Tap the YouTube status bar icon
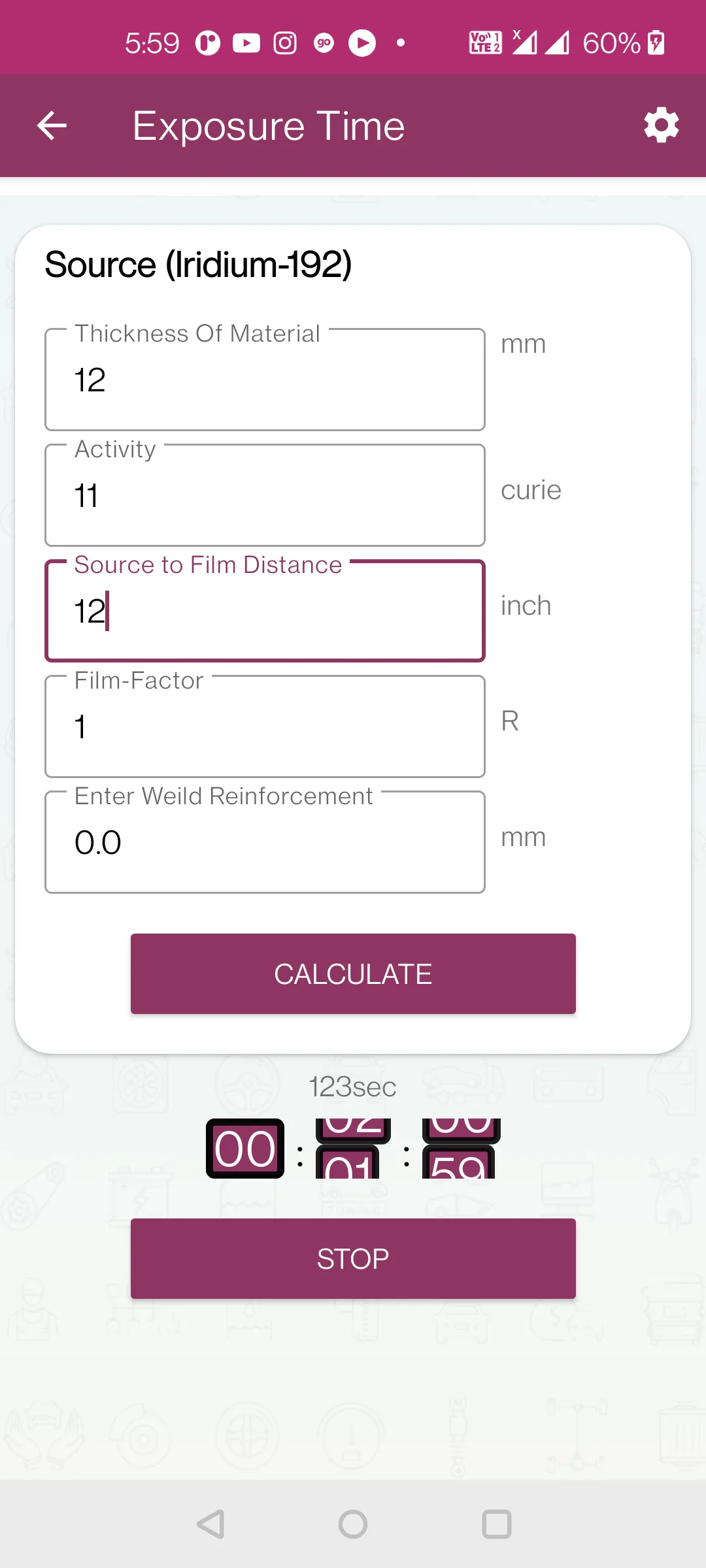 click(246, 43)
